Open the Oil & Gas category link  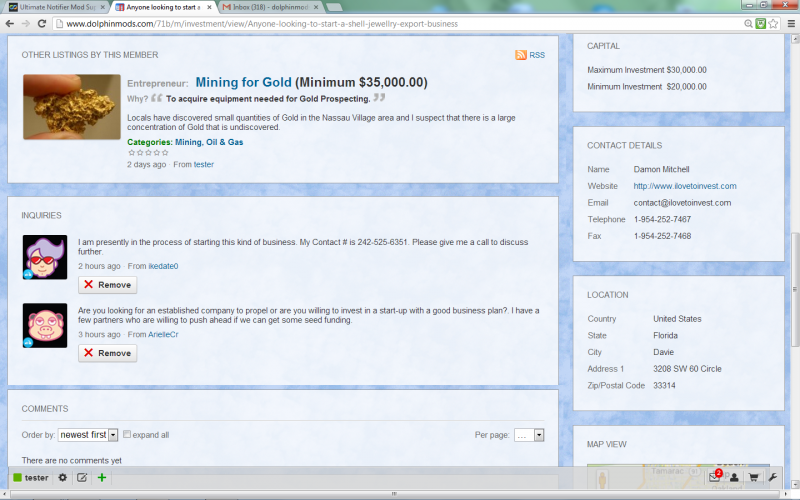coord(224,142)
